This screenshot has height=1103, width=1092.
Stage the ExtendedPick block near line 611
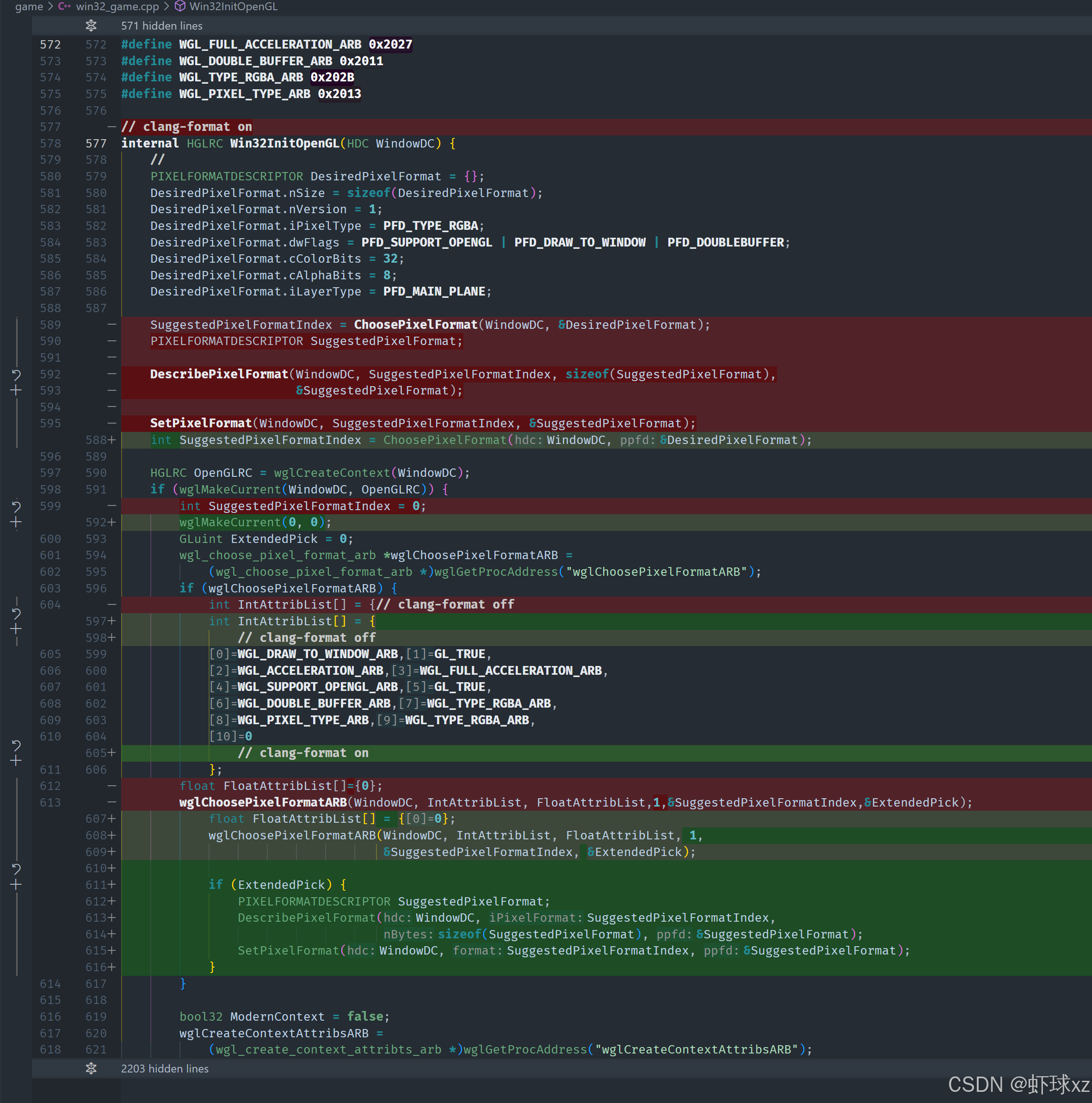tap(16, 884)
